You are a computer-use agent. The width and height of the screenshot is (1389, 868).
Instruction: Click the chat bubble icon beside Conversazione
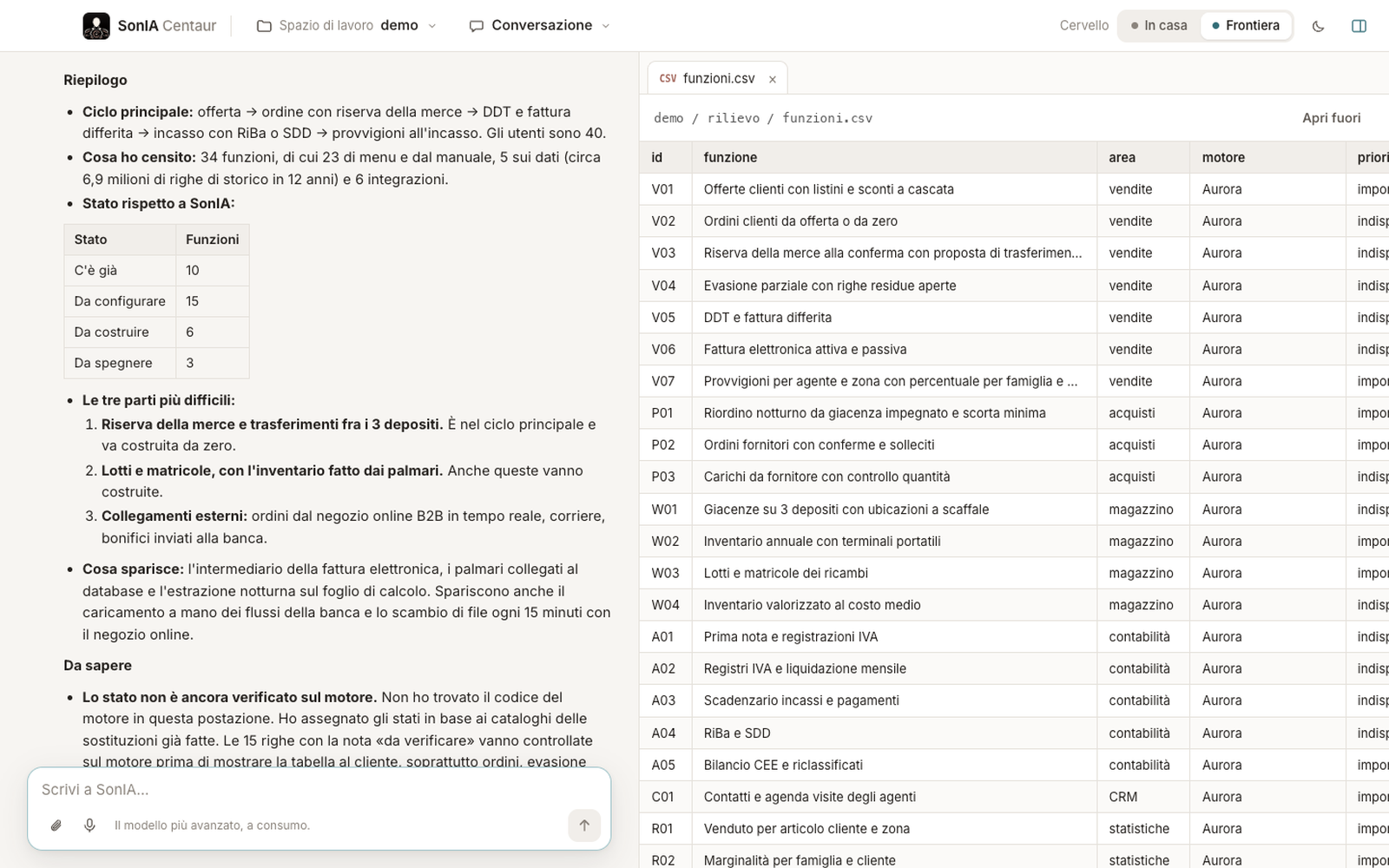[476, 26]
